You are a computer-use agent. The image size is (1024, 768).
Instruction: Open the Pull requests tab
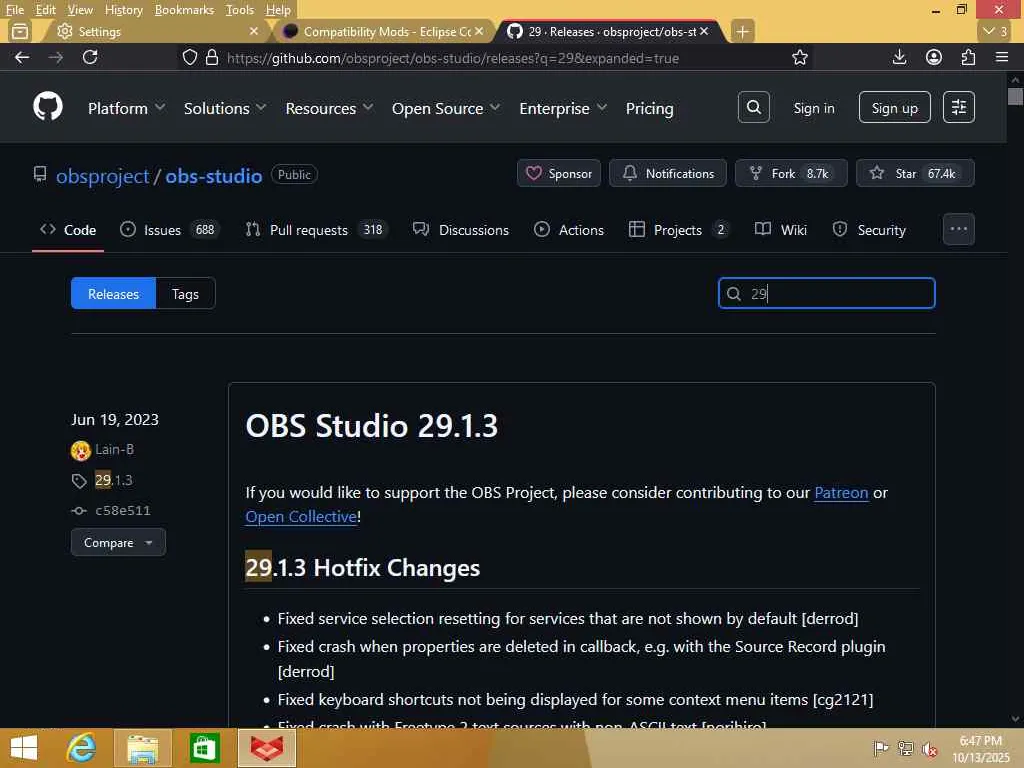pyautogui.click(x=316, y=230)
